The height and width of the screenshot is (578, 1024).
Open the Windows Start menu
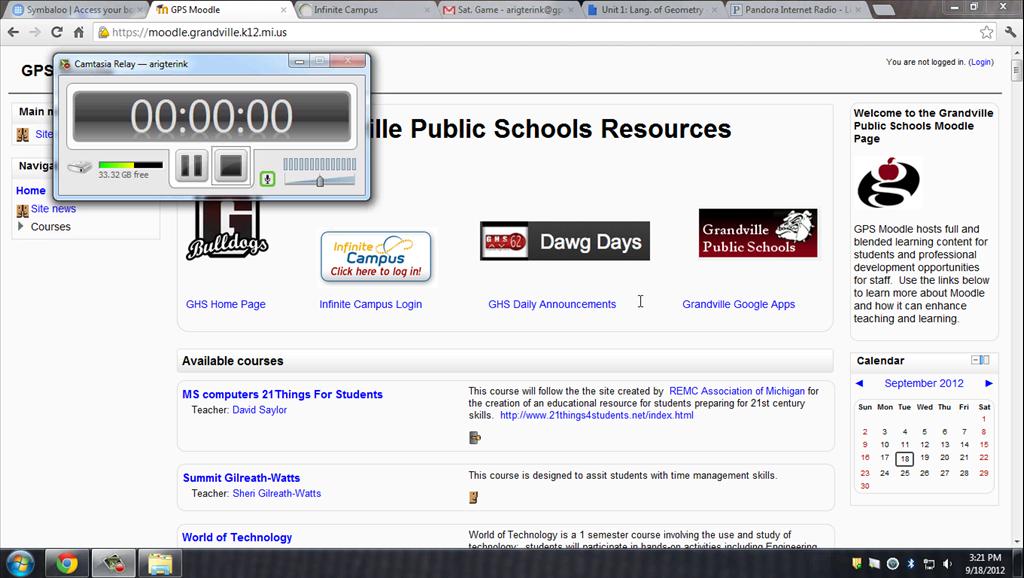(20, 563)
